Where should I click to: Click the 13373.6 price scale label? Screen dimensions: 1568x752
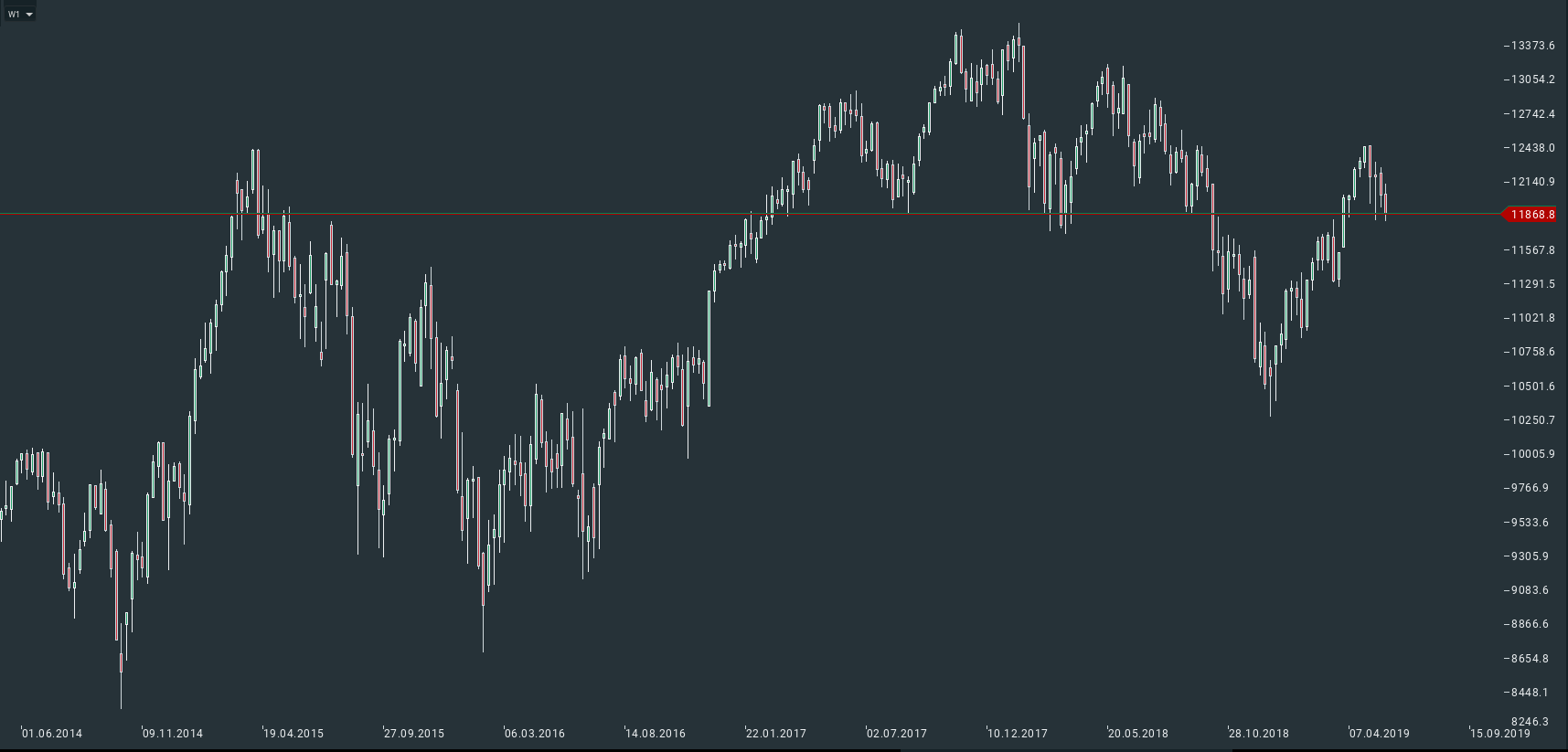(x=1532, y=46)
